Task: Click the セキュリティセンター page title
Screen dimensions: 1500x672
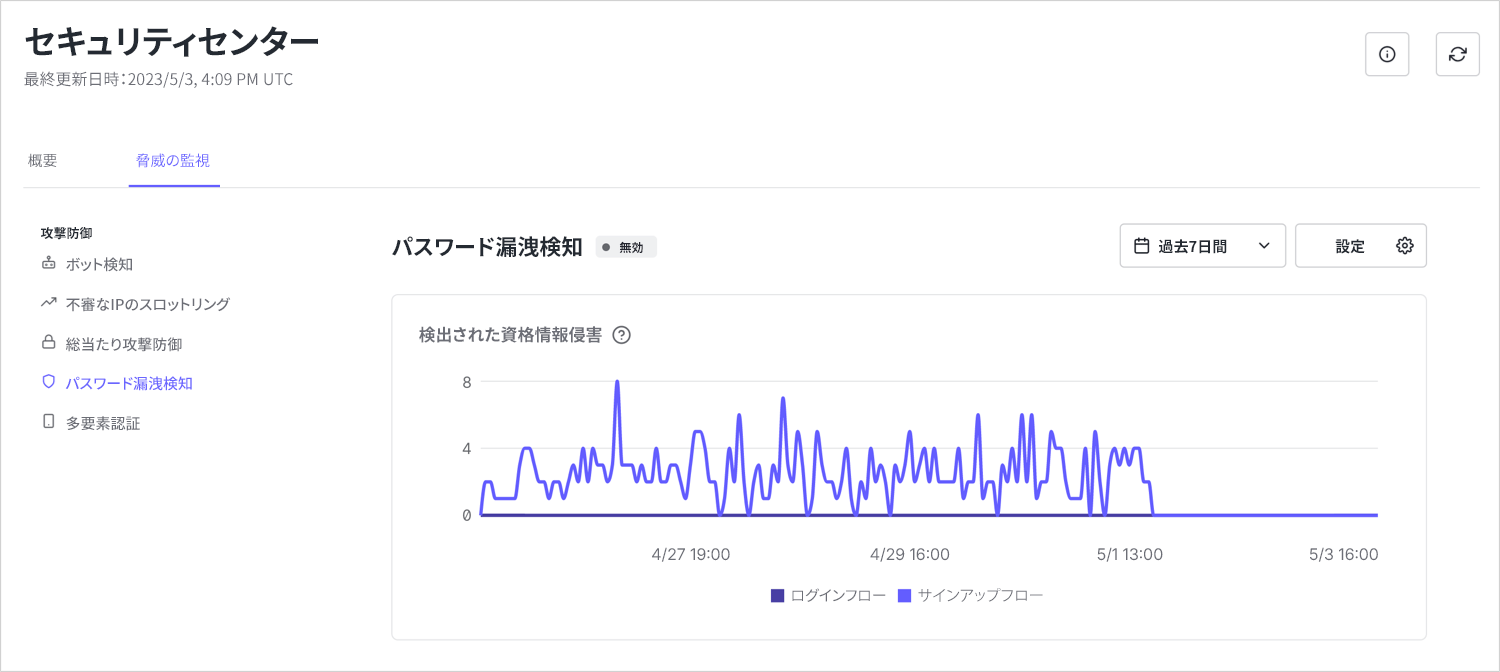Action: point(171,41)
